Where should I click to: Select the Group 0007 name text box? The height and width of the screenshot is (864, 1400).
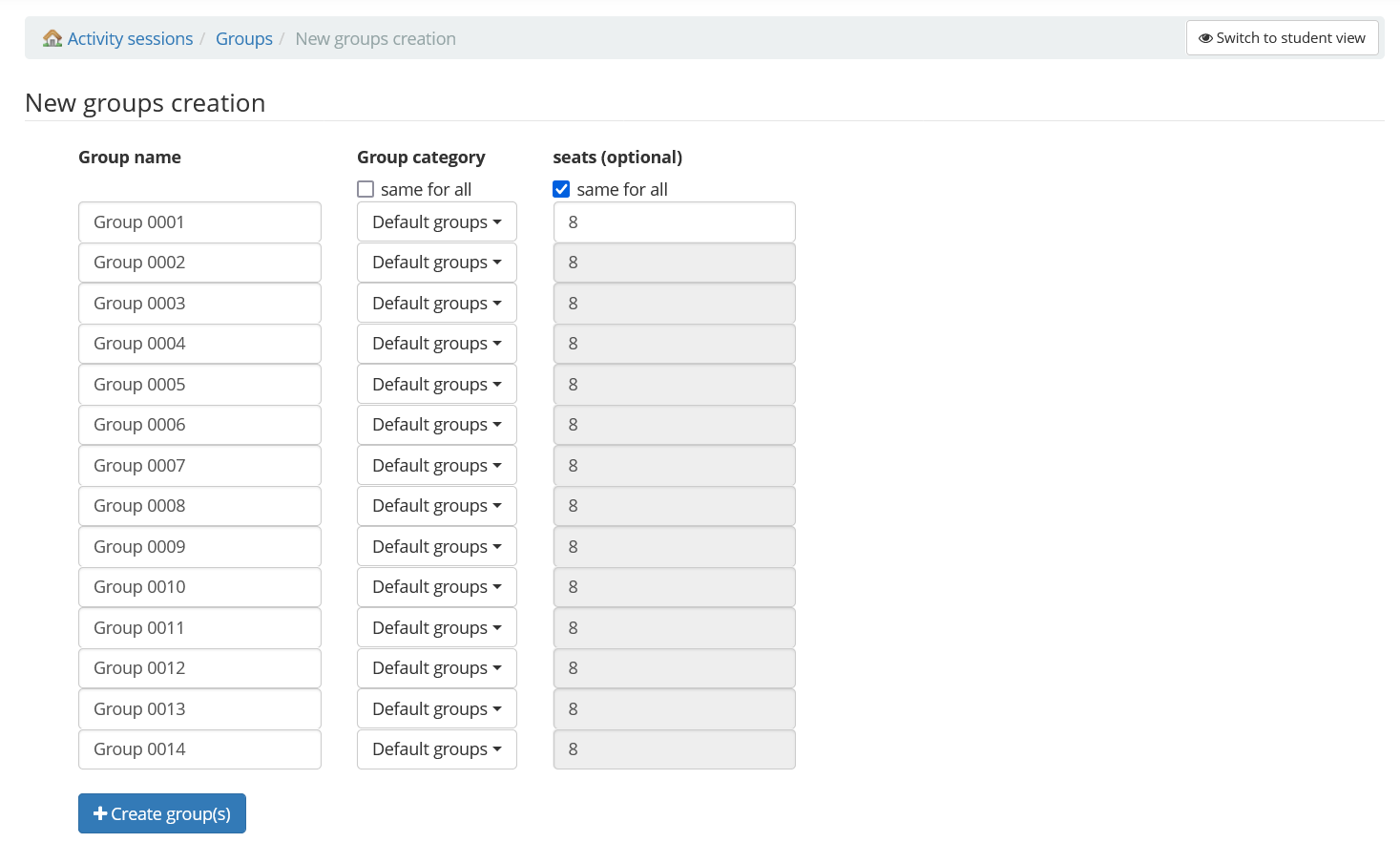coord(199,465)
